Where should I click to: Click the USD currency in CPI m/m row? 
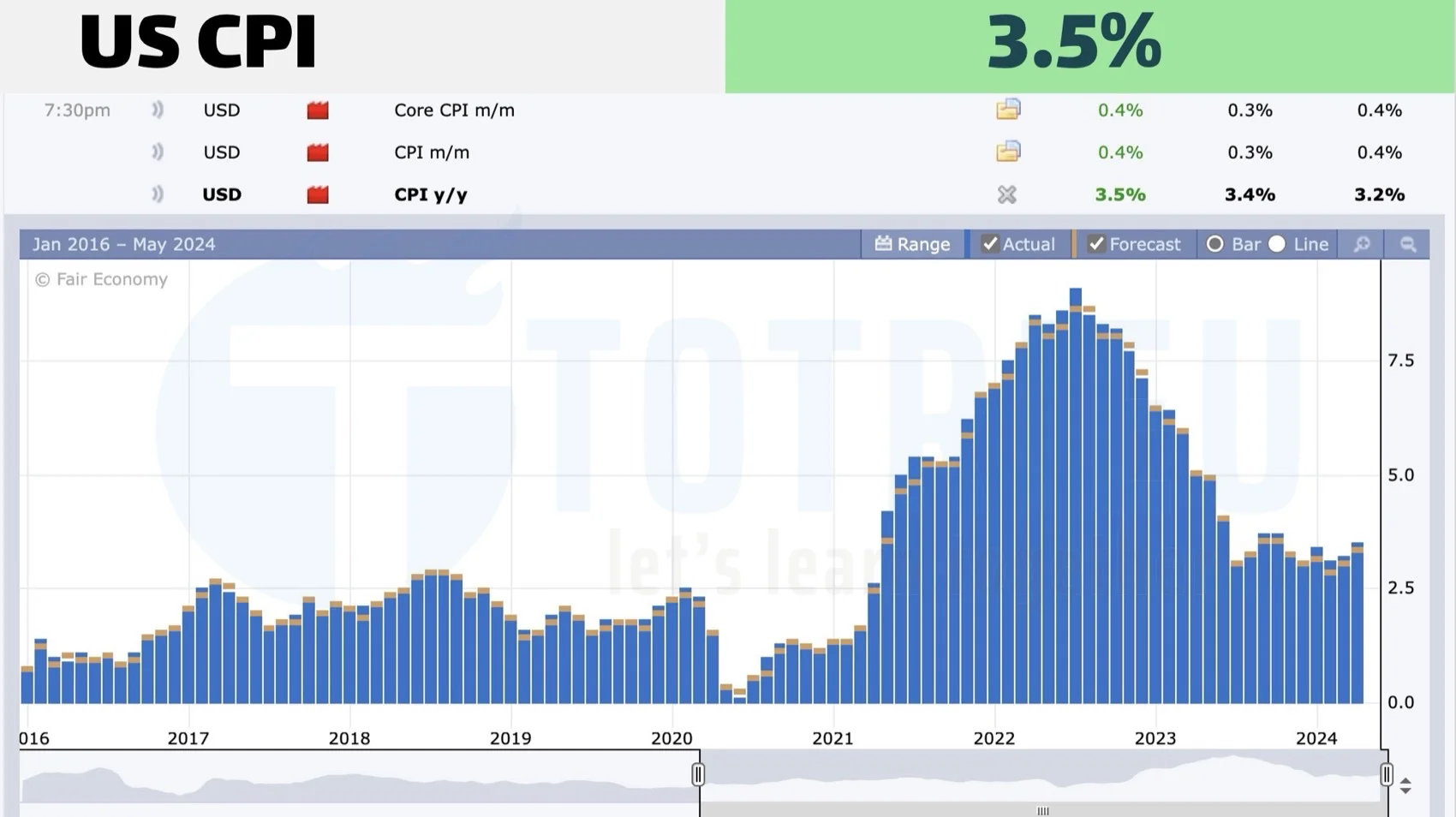[x=222, y=152]
